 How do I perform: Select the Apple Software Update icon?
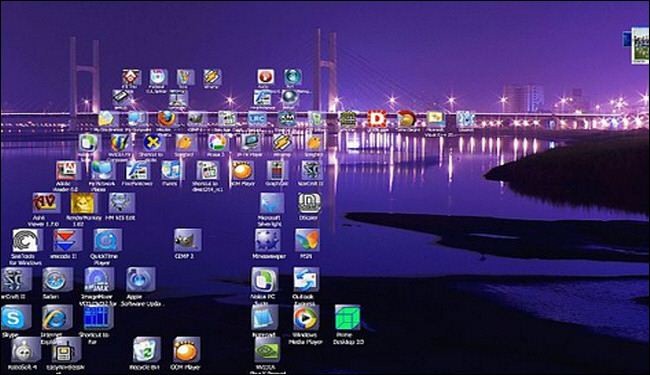tap(141, 280)
